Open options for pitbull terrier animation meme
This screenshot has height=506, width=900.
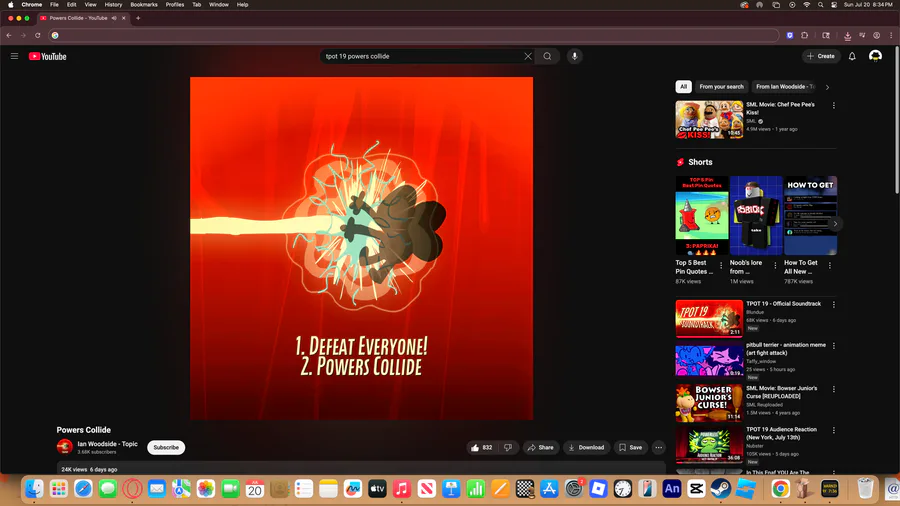[833, 346]
